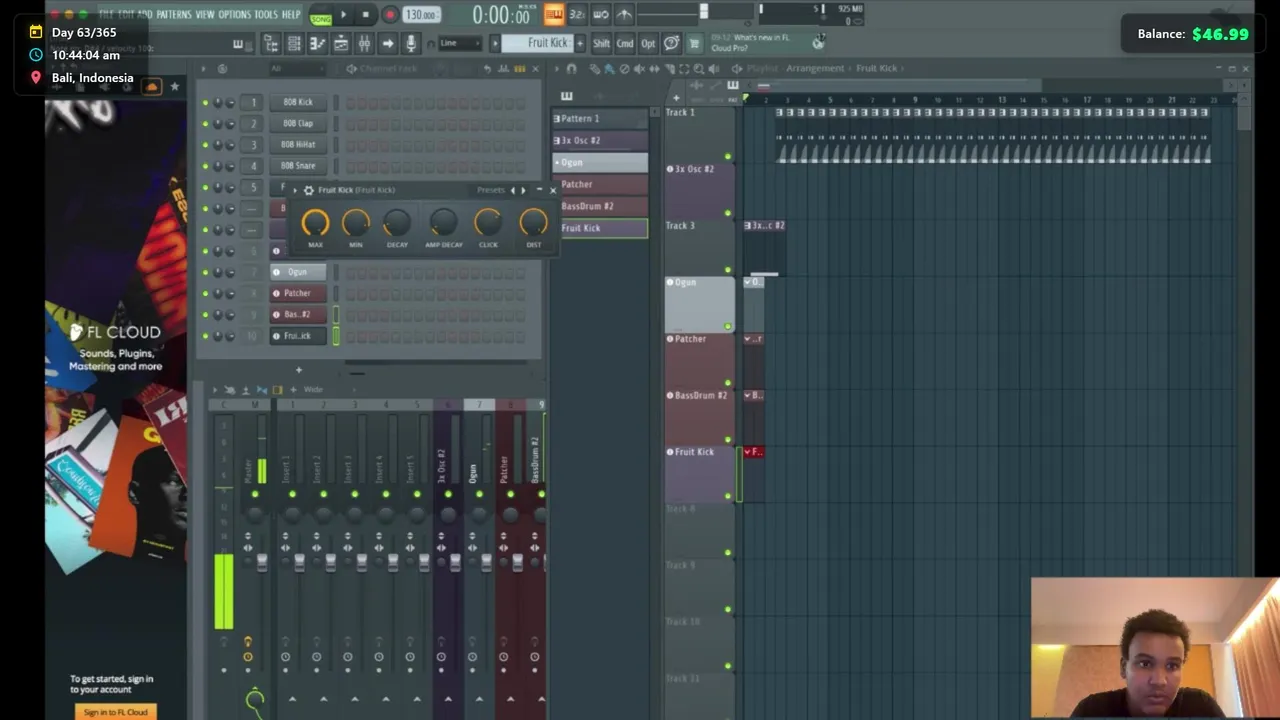
Task: Adjust the CLICK knob on Fruit Kick
Action: coord(488,223)
